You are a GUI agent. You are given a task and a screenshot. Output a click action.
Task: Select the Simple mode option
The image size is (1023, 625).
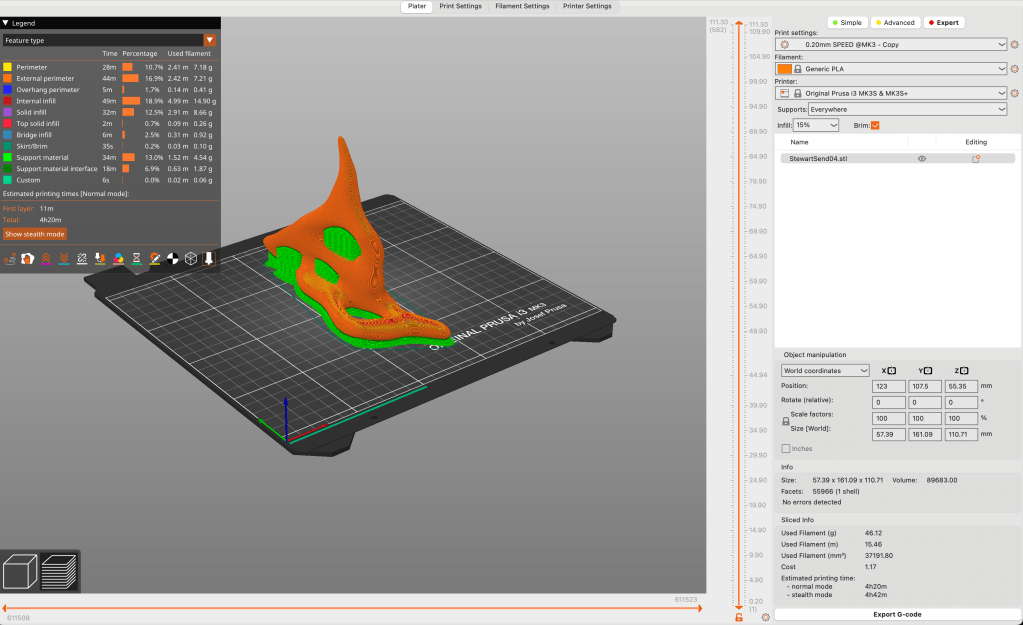coord(846,22)
